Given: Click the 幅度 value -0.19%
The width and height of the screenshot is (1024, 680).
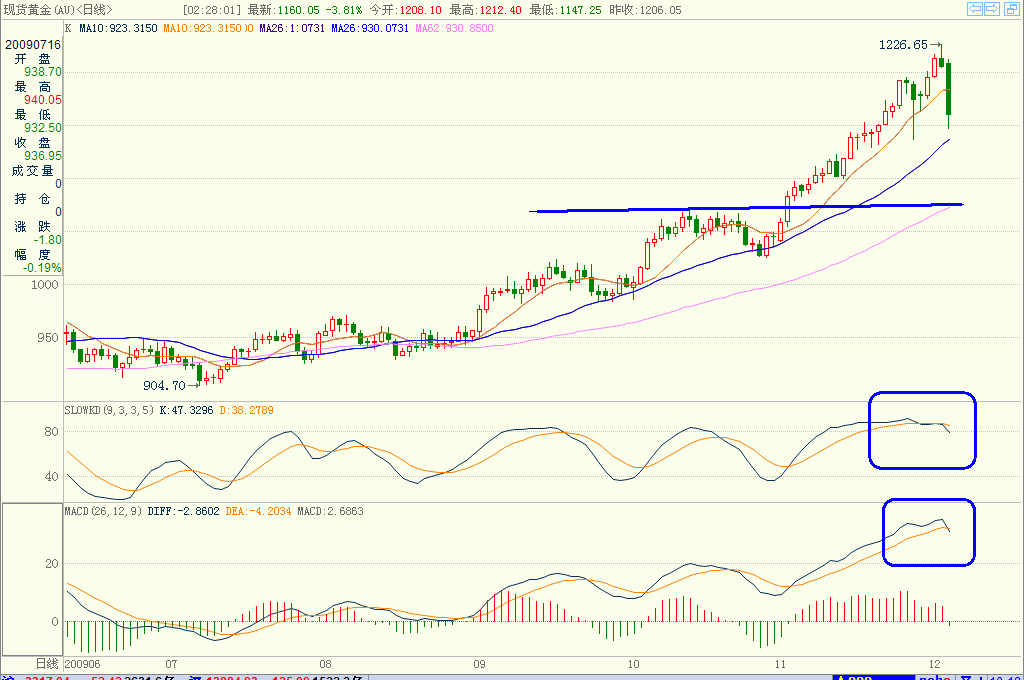Looking at the screenshot, I should (42, 267).
